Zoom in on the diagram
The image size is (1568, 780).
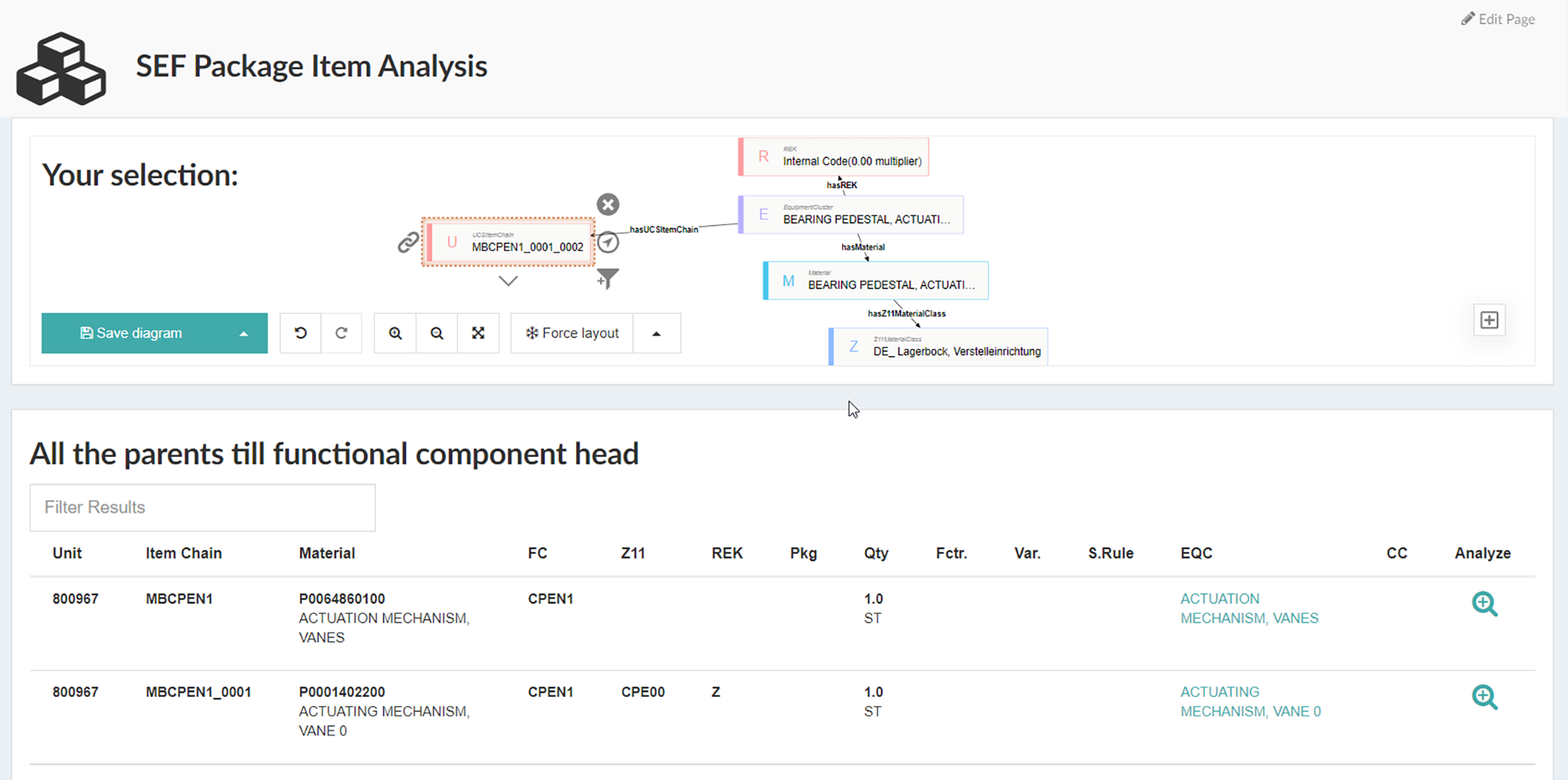(x=395, y=333)
